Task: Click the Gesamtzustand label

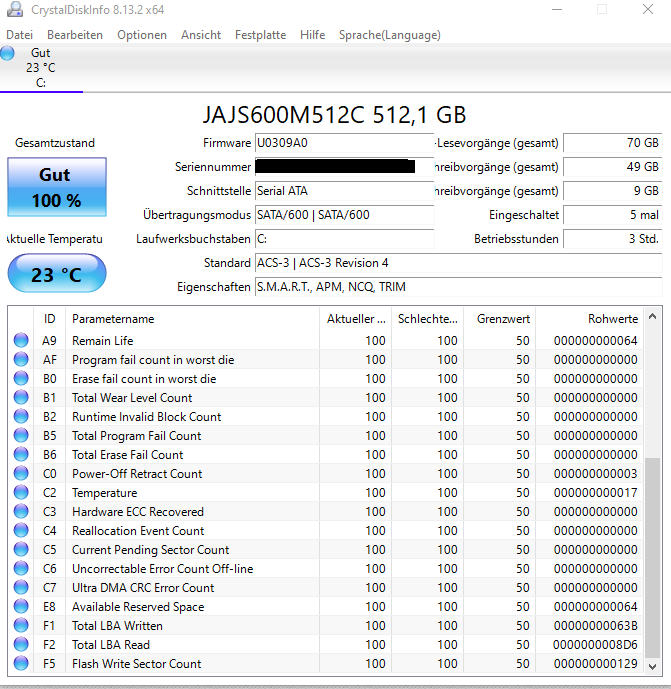Action: pyautogui.click(x=55, y=143)
